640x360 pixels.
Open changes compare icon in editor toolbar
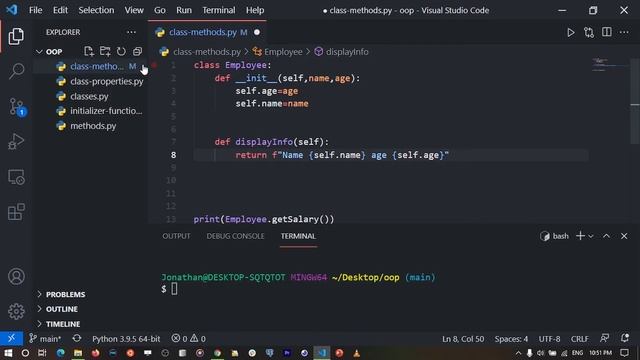click(x=589, y=32)
